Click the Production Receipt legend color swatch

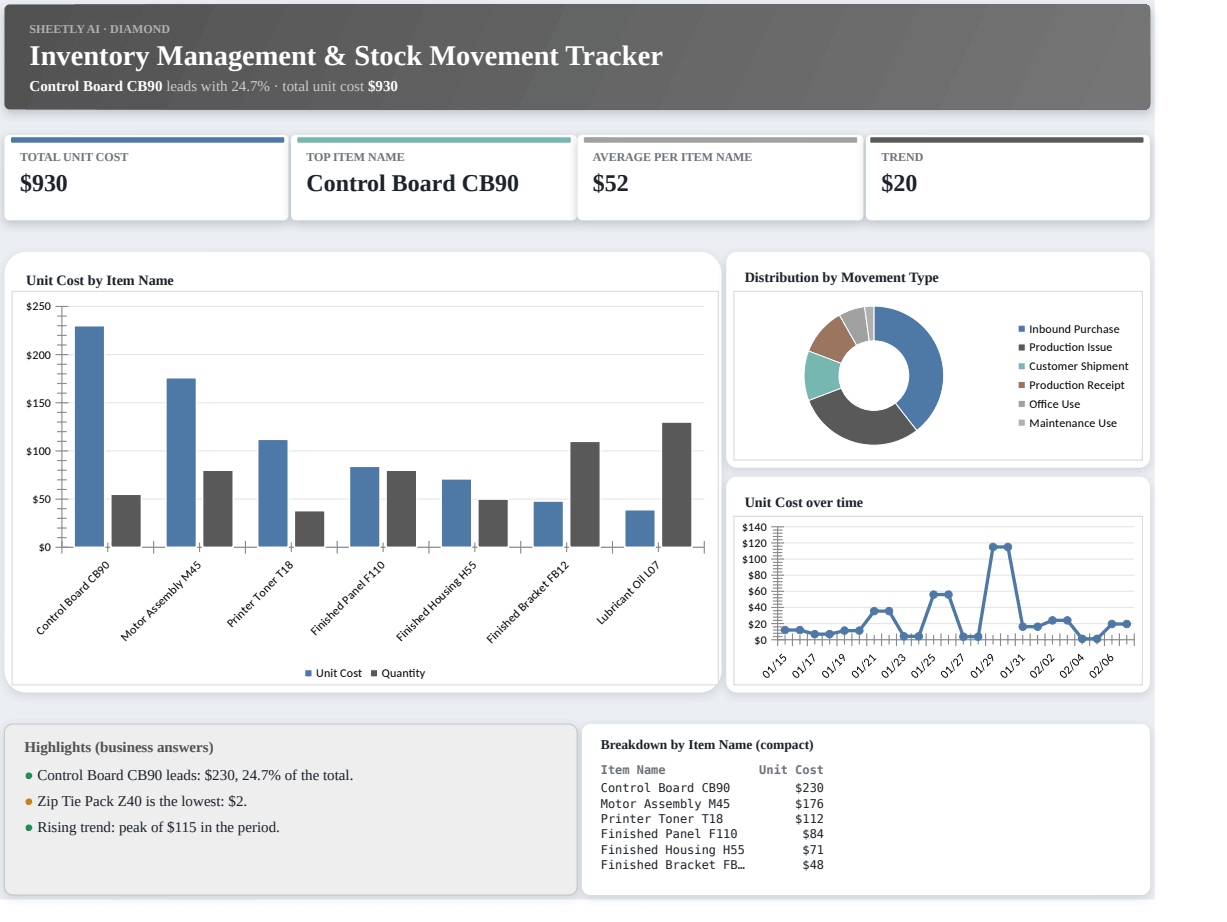(x=1022, y=385)
